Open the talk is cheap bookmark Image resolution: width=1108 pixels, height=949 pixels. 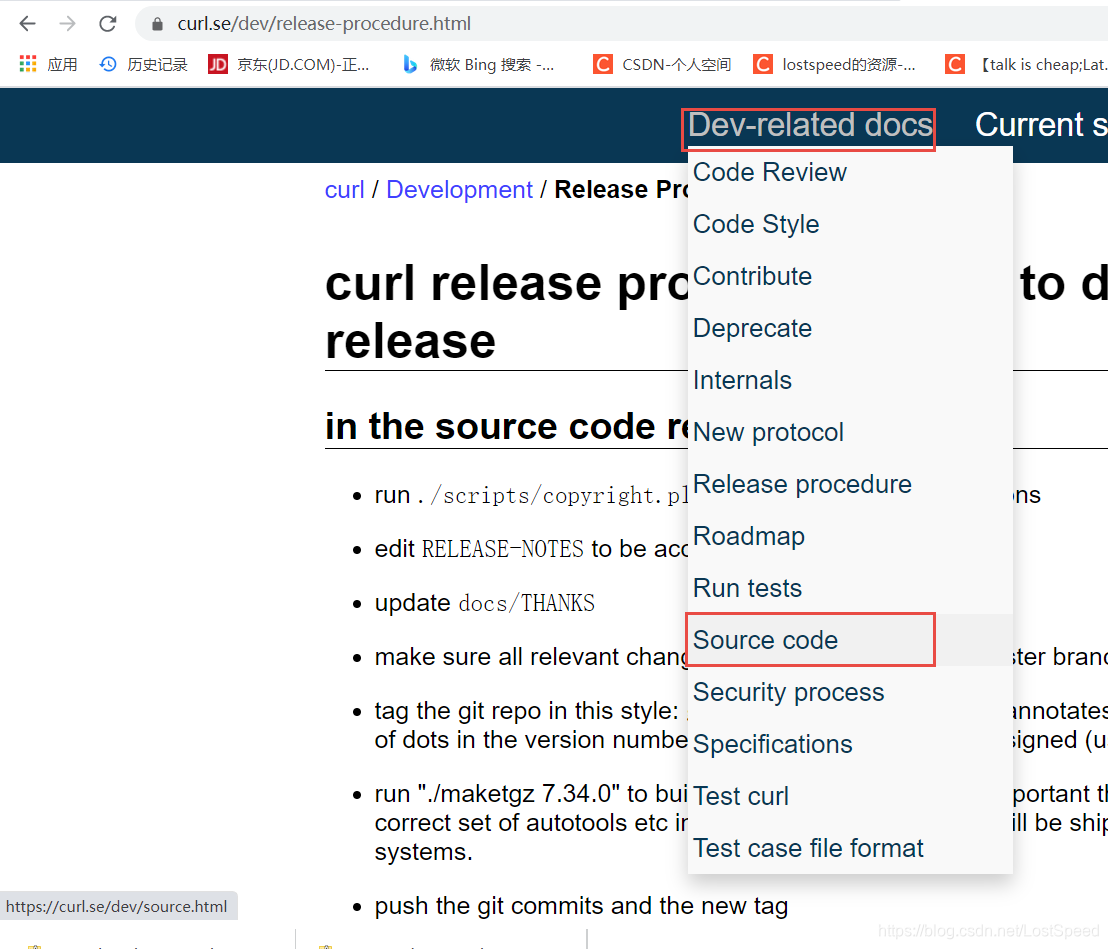pos(1026,64)
